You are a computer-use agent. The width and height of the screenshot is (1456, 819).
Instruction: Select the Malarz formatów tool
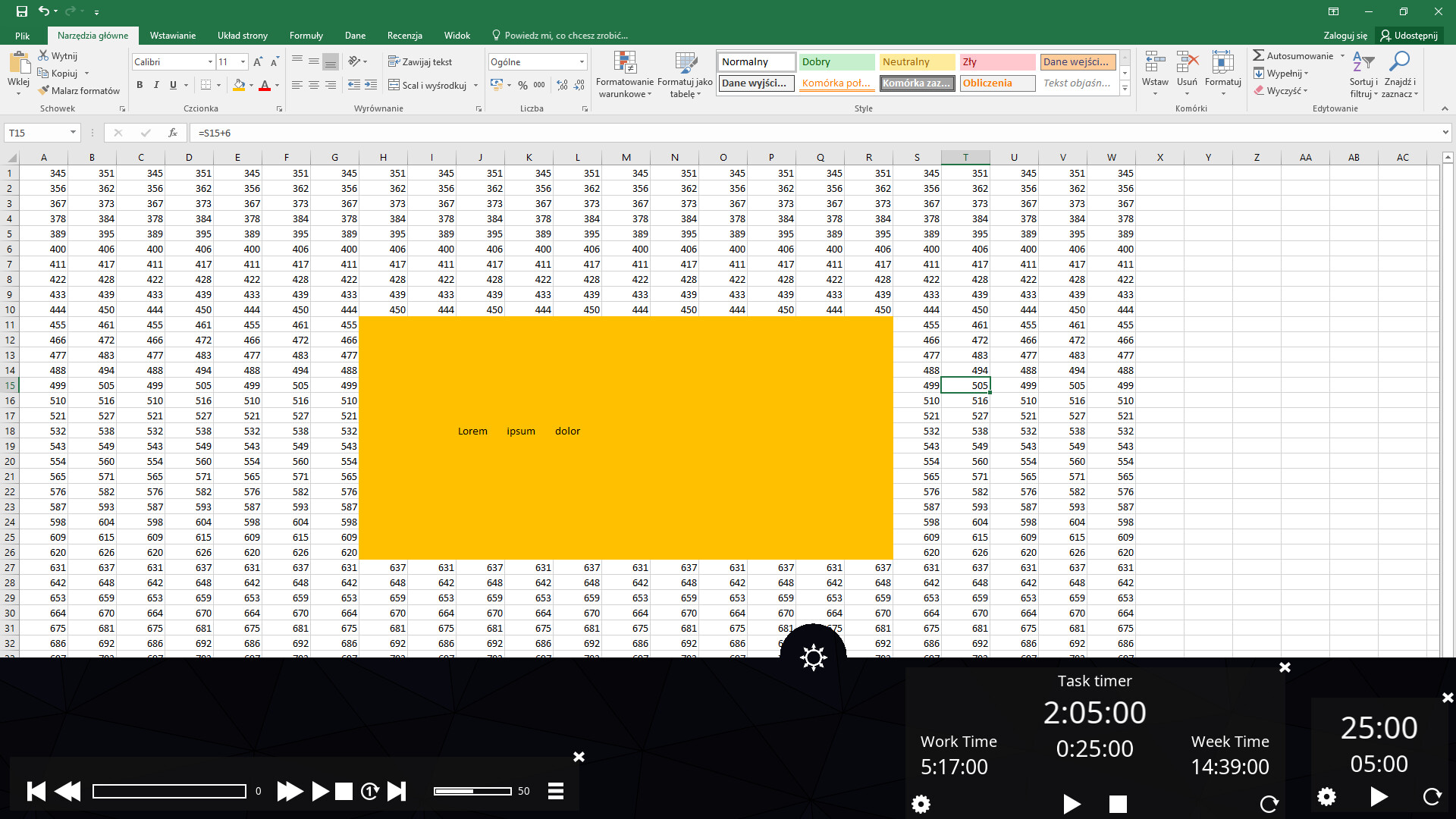79,90
